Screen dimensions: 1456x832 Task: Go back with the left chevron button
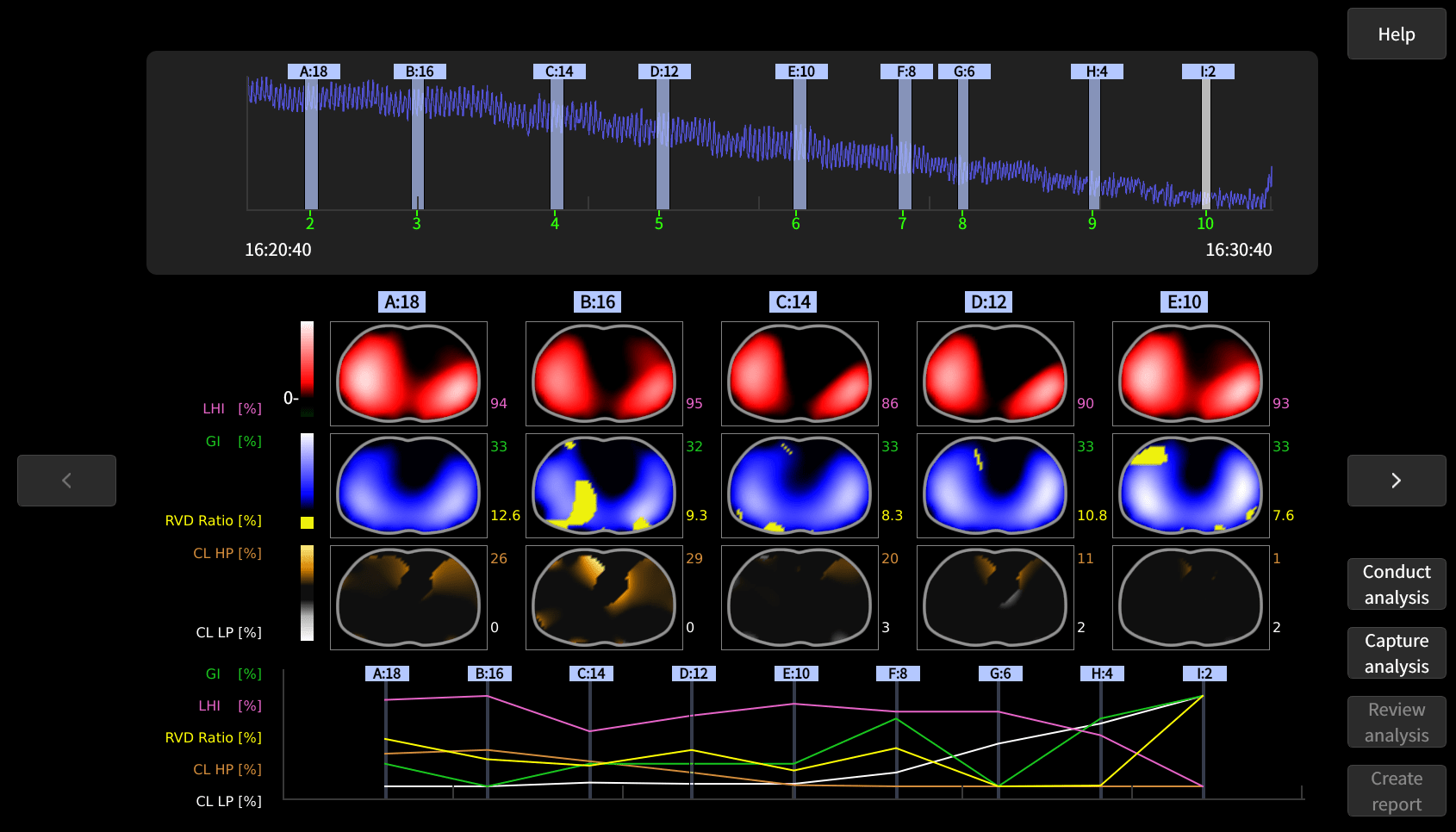pyautogui.click(x=66, y=481)
